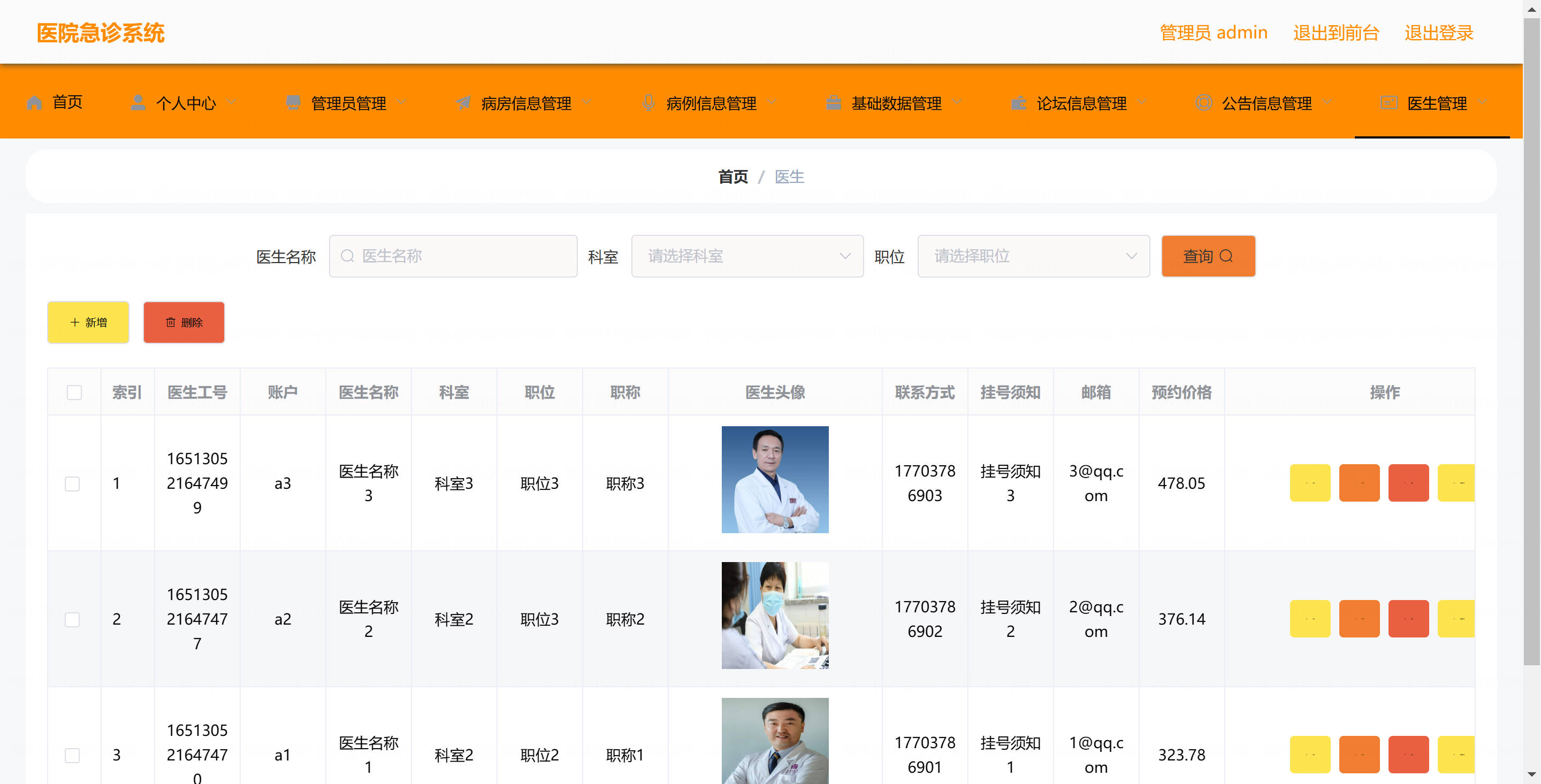Tick the checkbox for row a1
Screen dimensions: 1541x784
[x=72, y=755]
